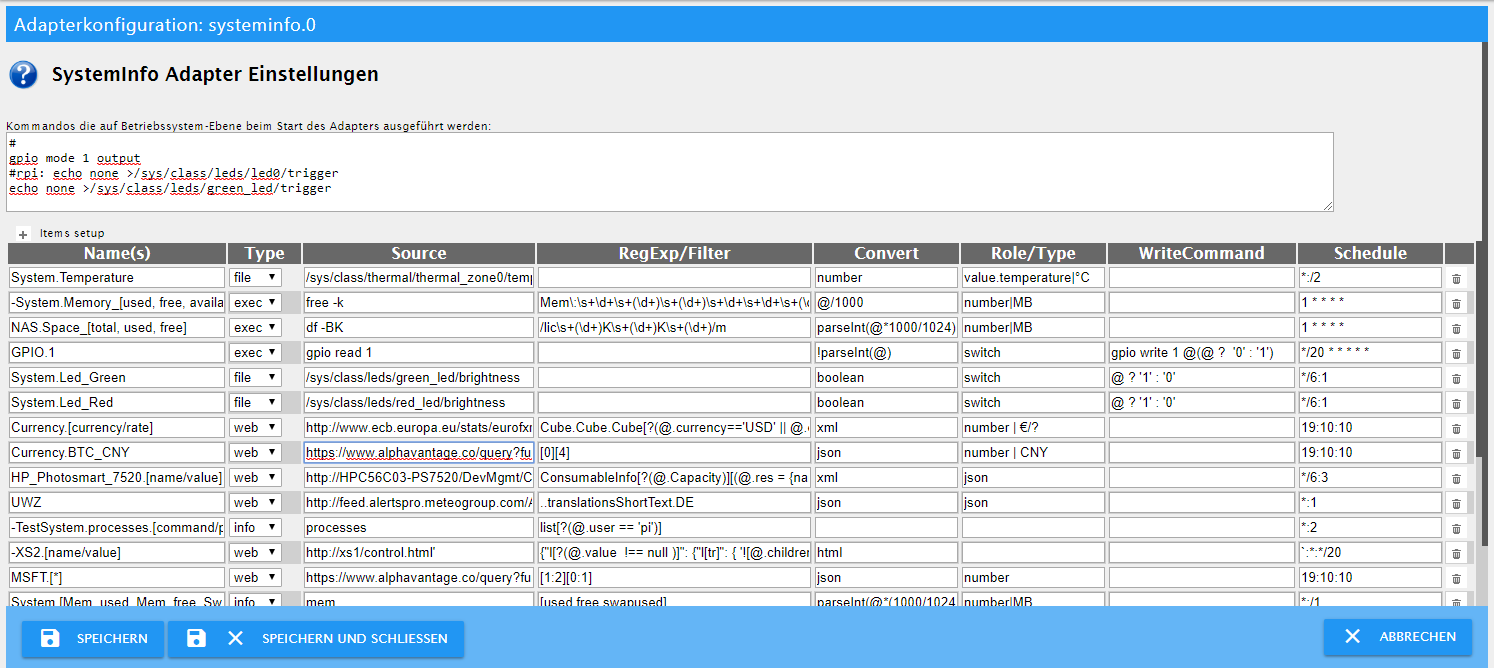
Task: Delete the UWZ row using trash icon
Action: 1456,503
